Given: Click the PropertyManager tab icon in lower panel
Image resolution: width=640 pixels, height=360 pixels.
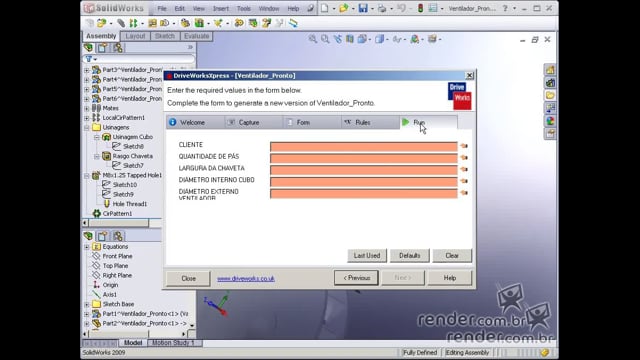Looking at the screenshot, I should pos(102,236).
